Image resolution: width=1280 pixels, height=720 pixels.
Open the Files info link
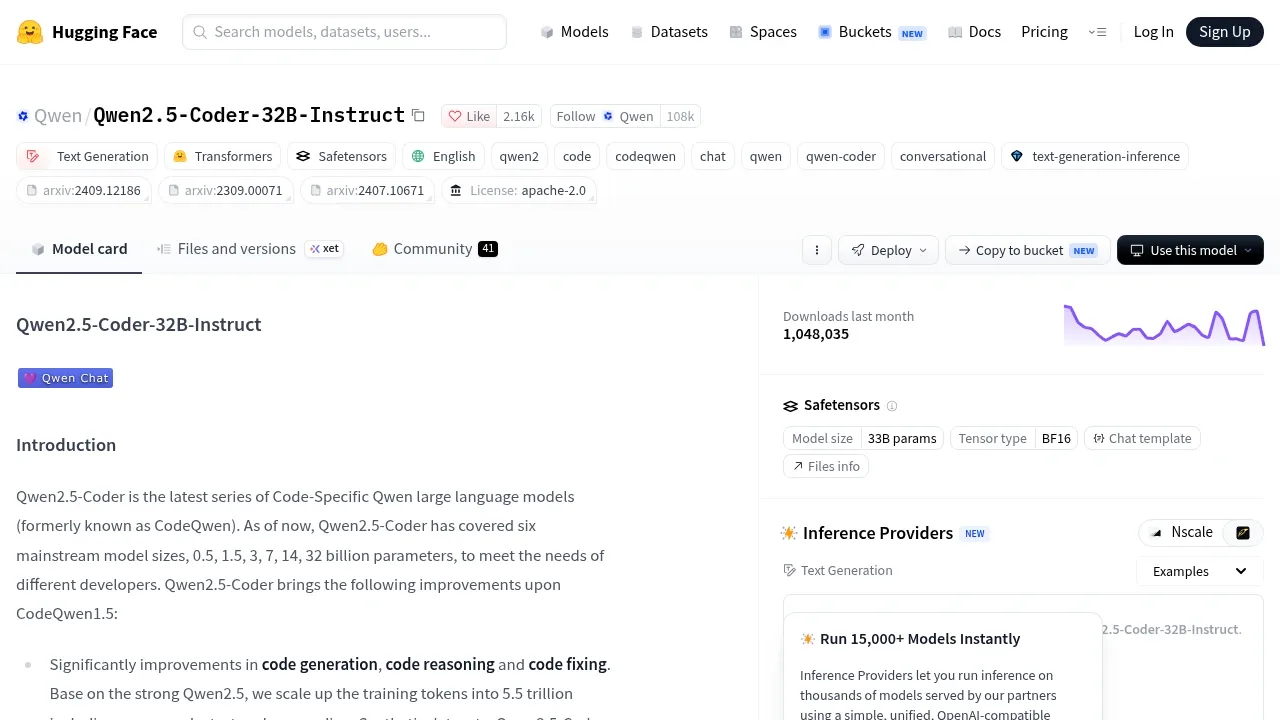point(826,466)
